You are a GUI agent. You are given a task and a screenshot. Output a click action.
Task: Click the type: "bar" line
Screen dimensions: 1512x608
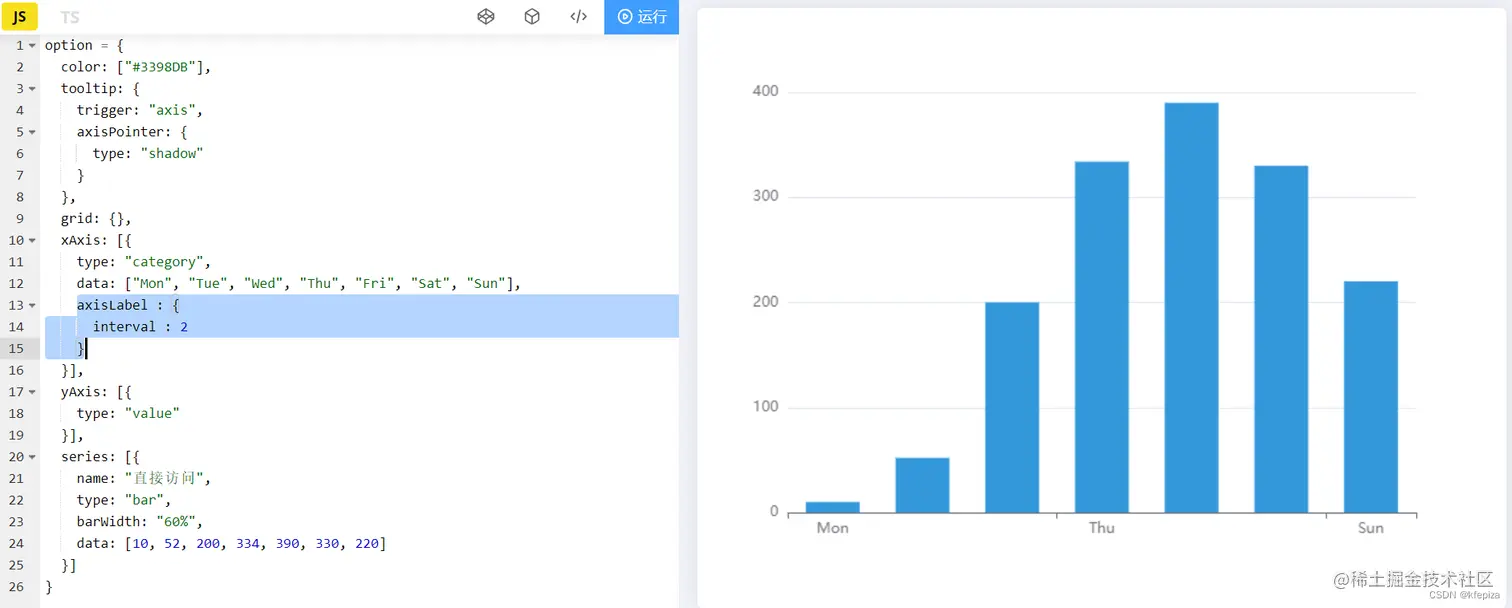pyautogui.click(x=124, y=500)
